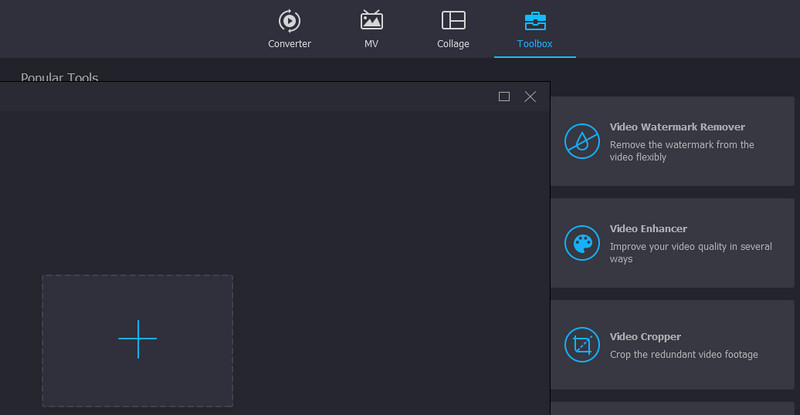This screenshot has width=800, height=415.
Task: Click the Video Enhancer palette icon
Action: [x=581, y=243]
